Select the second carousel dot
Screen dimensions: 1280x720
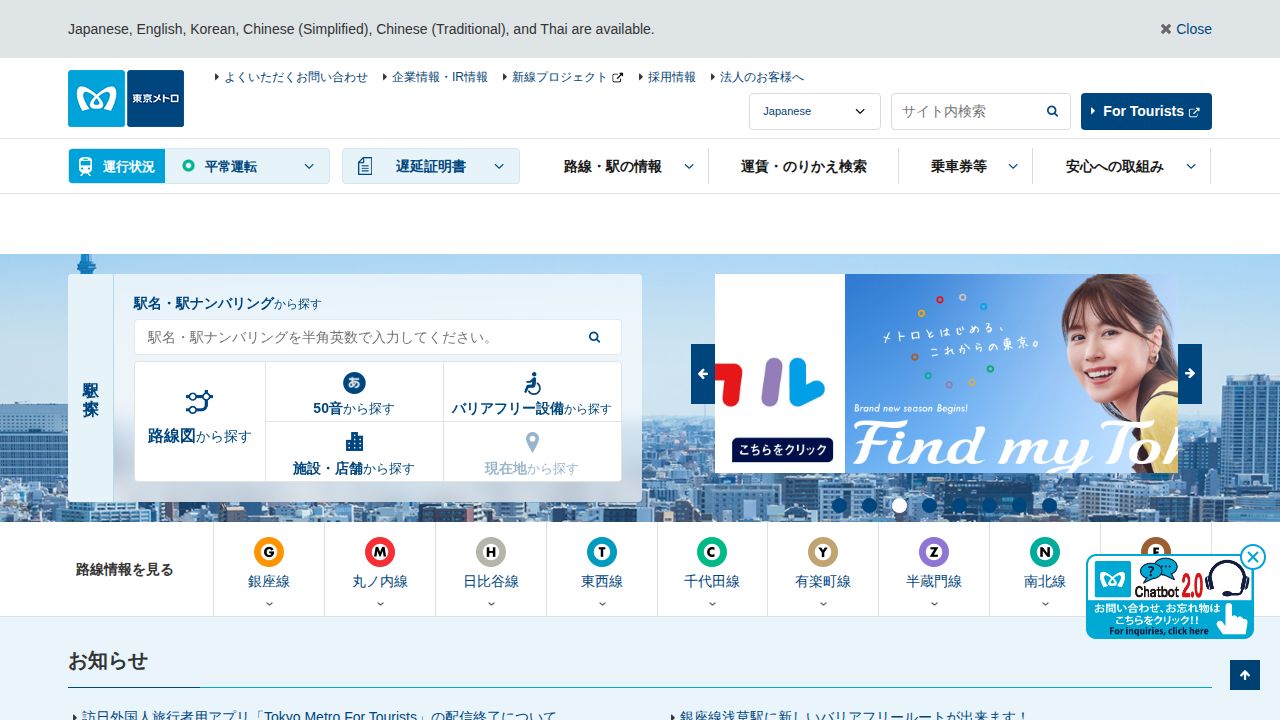[x=869, y=506]
